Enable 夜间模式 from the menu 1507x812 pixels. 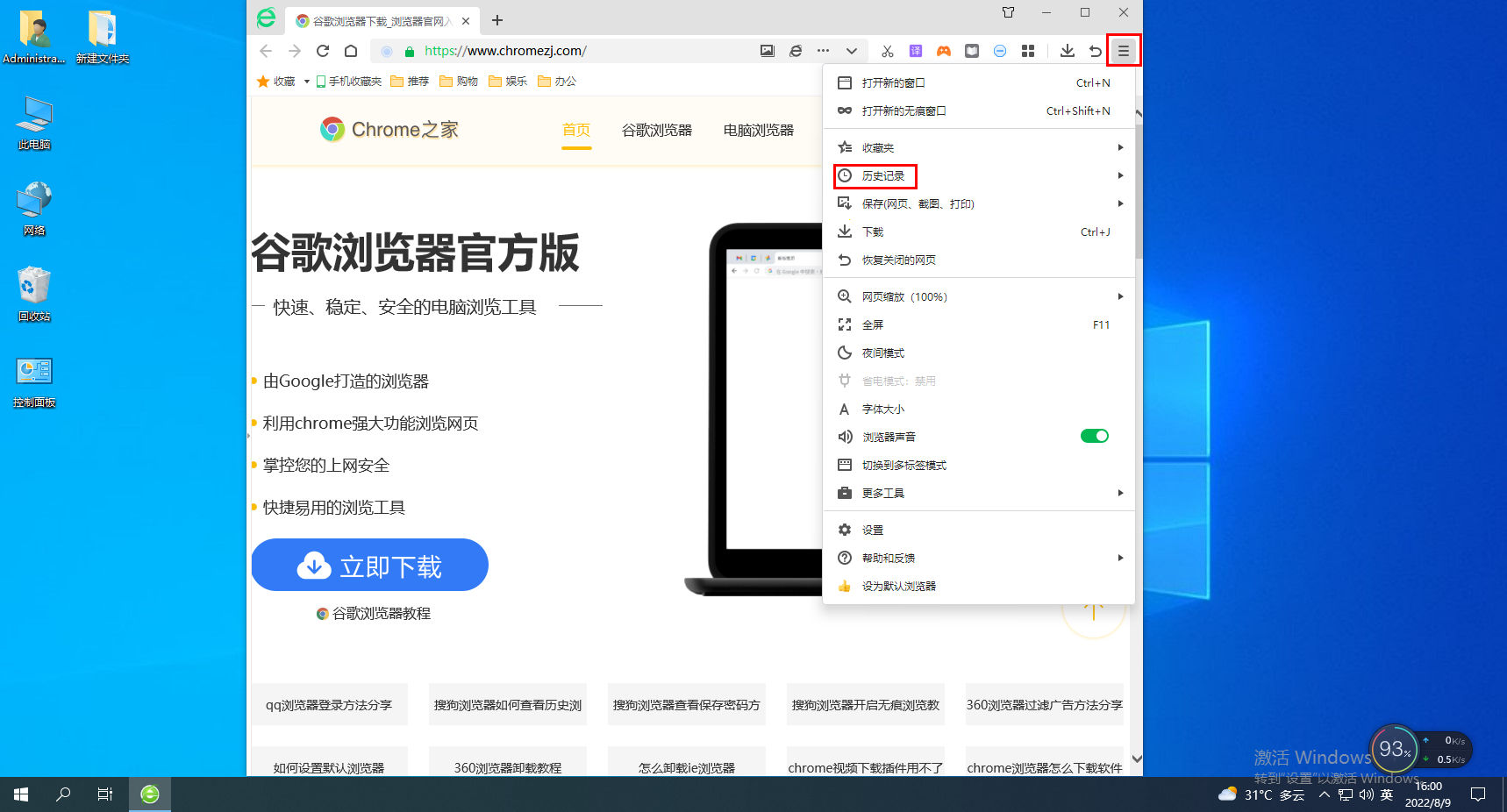979,353
